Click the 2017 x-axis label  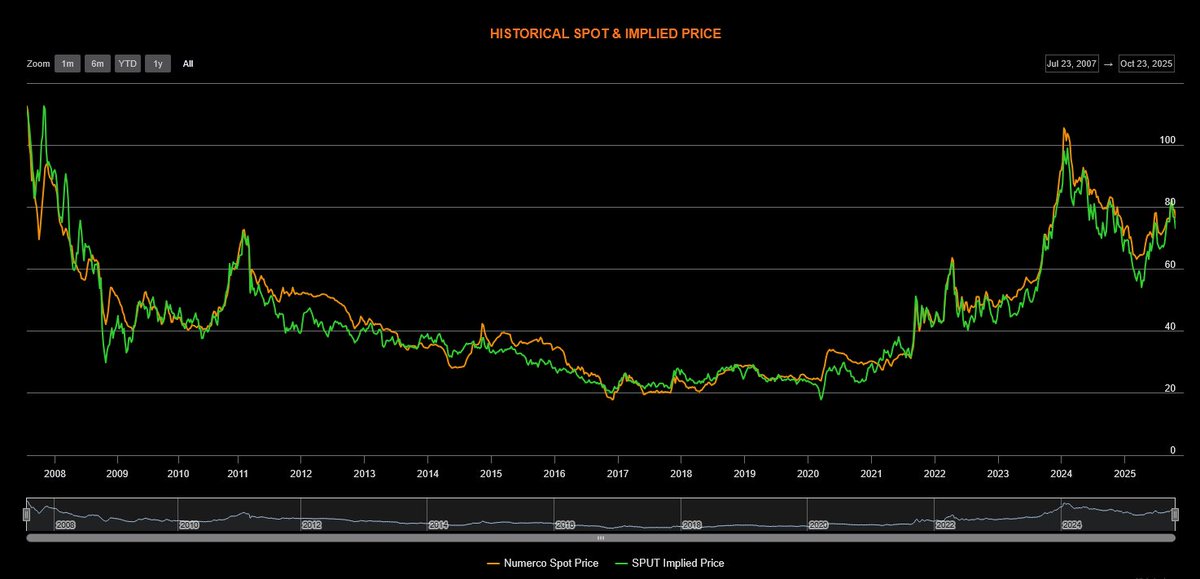(617, 474)
